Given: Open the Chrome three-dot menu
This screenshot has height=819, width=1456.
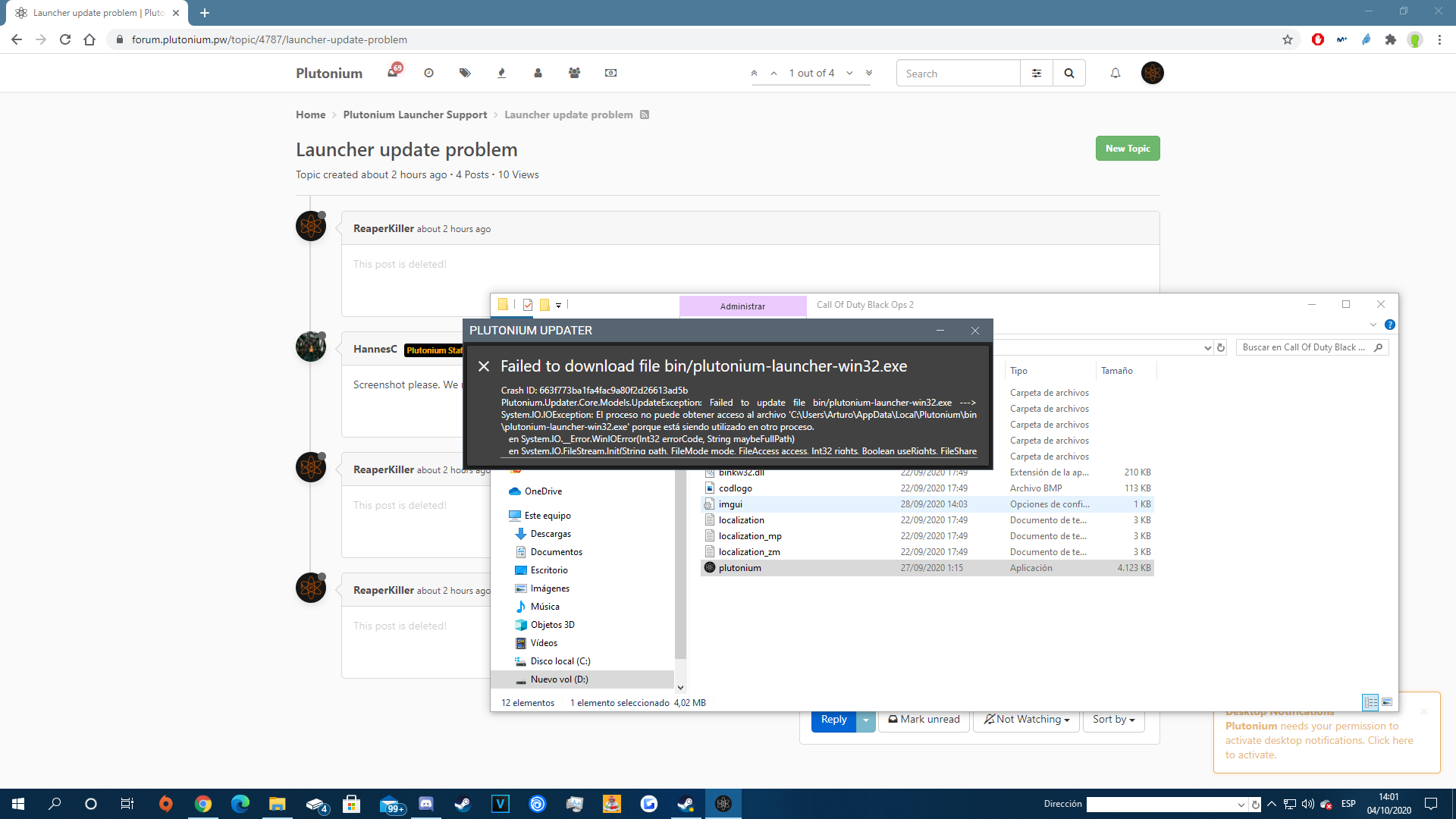Looking at the screenshot, I should pyautogui.click(x=1439, y=39).
